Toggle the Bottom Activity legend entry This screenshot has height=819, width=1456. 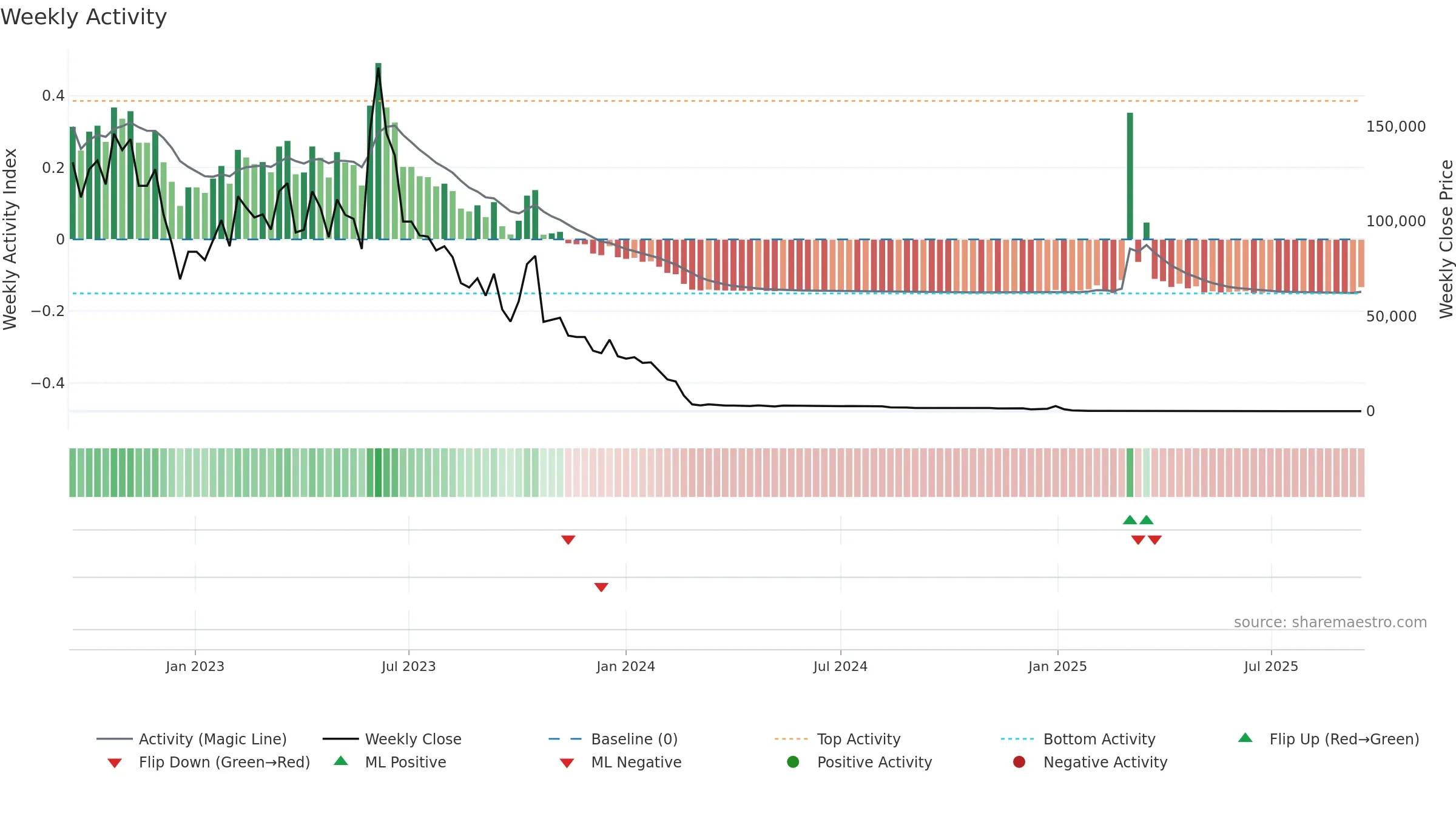(x=1078, y=739)
